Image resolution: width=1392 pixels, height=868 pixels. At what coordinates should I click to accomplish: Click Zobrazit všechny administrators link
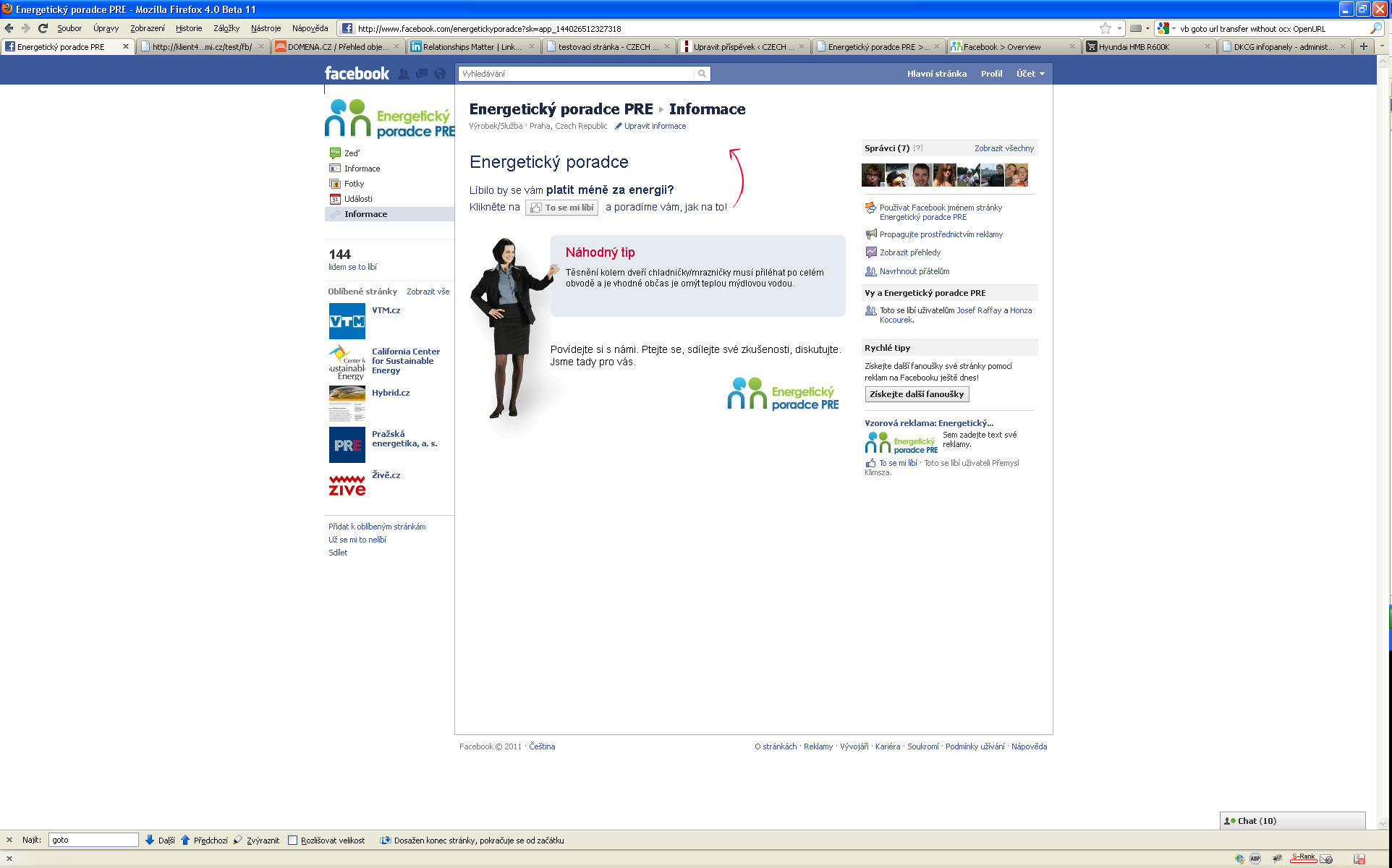click(x=1004, y=148)
